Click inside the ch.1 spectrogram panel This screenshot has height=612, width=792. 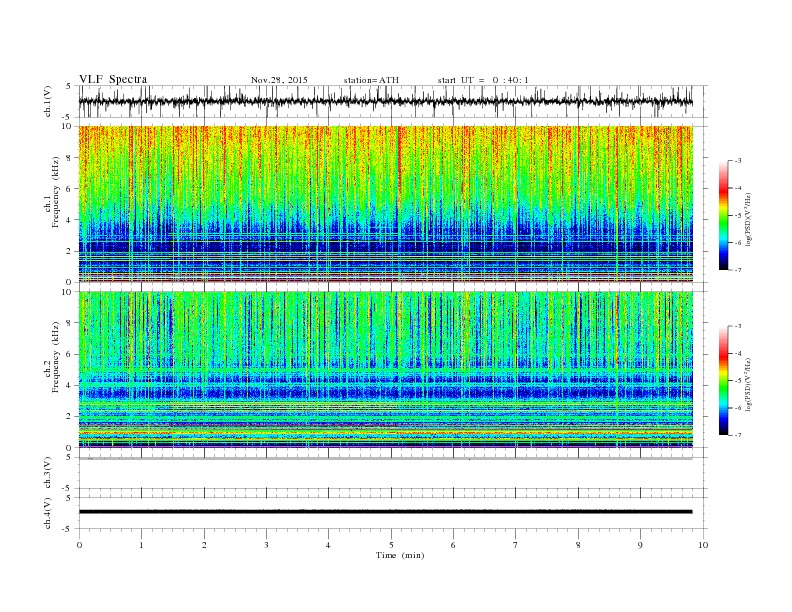pos(385,204)
